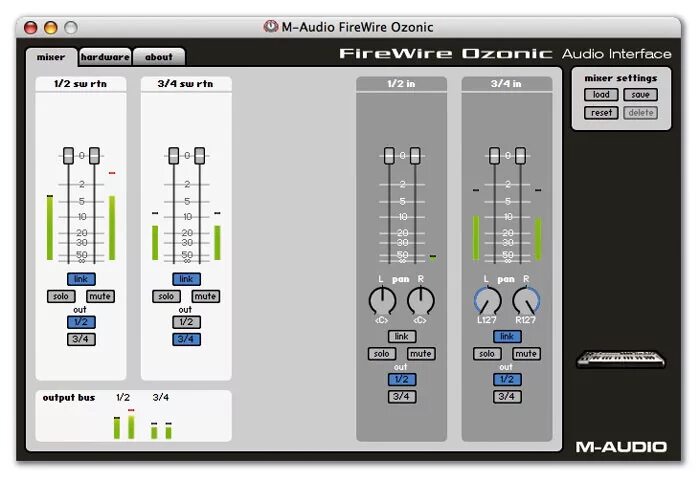700x480 pixels.
Task: Click left fader handle of 3/4 sw rtn
Action: (174, 156)
